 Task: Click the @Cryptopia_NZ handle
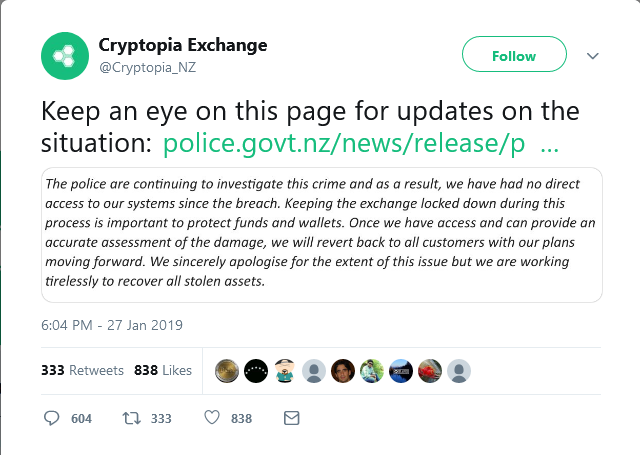(x=147, y=67)
